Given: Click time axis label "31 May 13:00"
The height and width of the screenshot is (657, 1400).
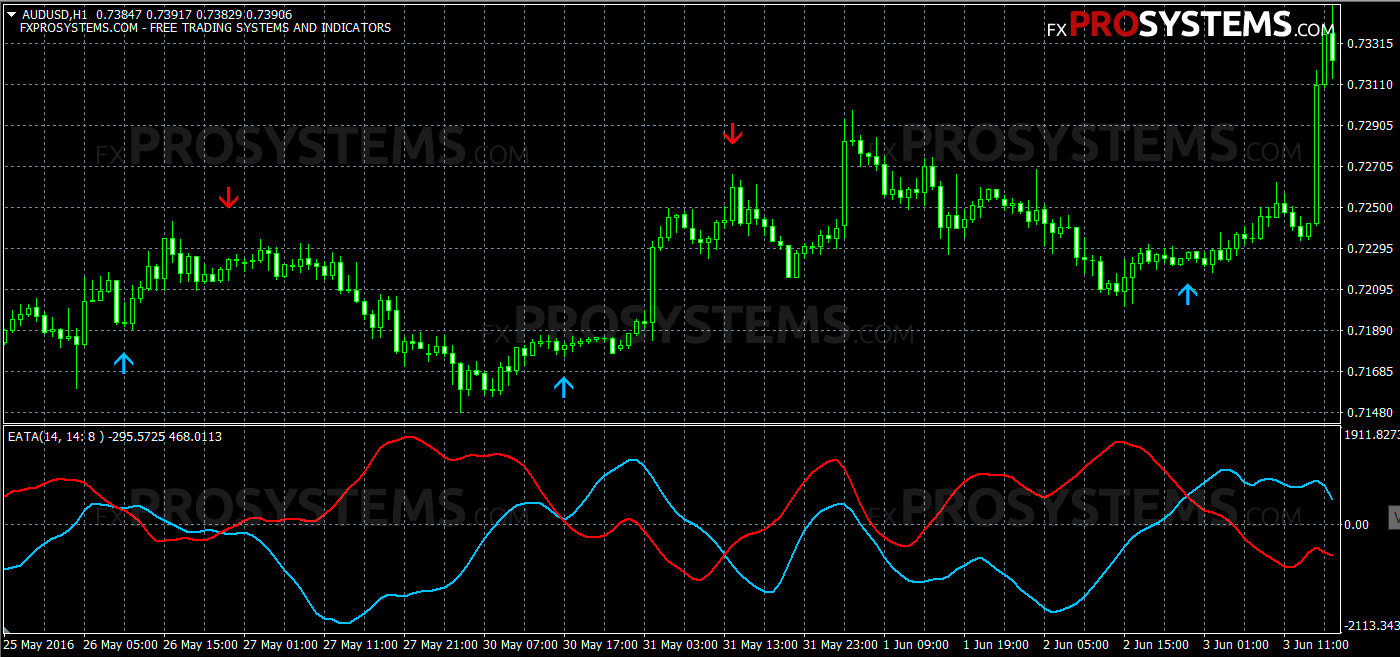Looking at the screenshot, I should 760,644.
